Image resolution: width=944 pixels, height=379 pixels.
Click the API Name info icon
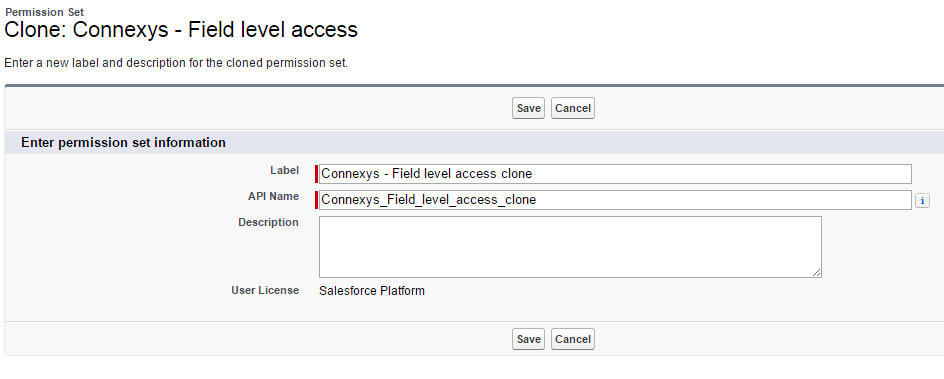tap(922, 200)
